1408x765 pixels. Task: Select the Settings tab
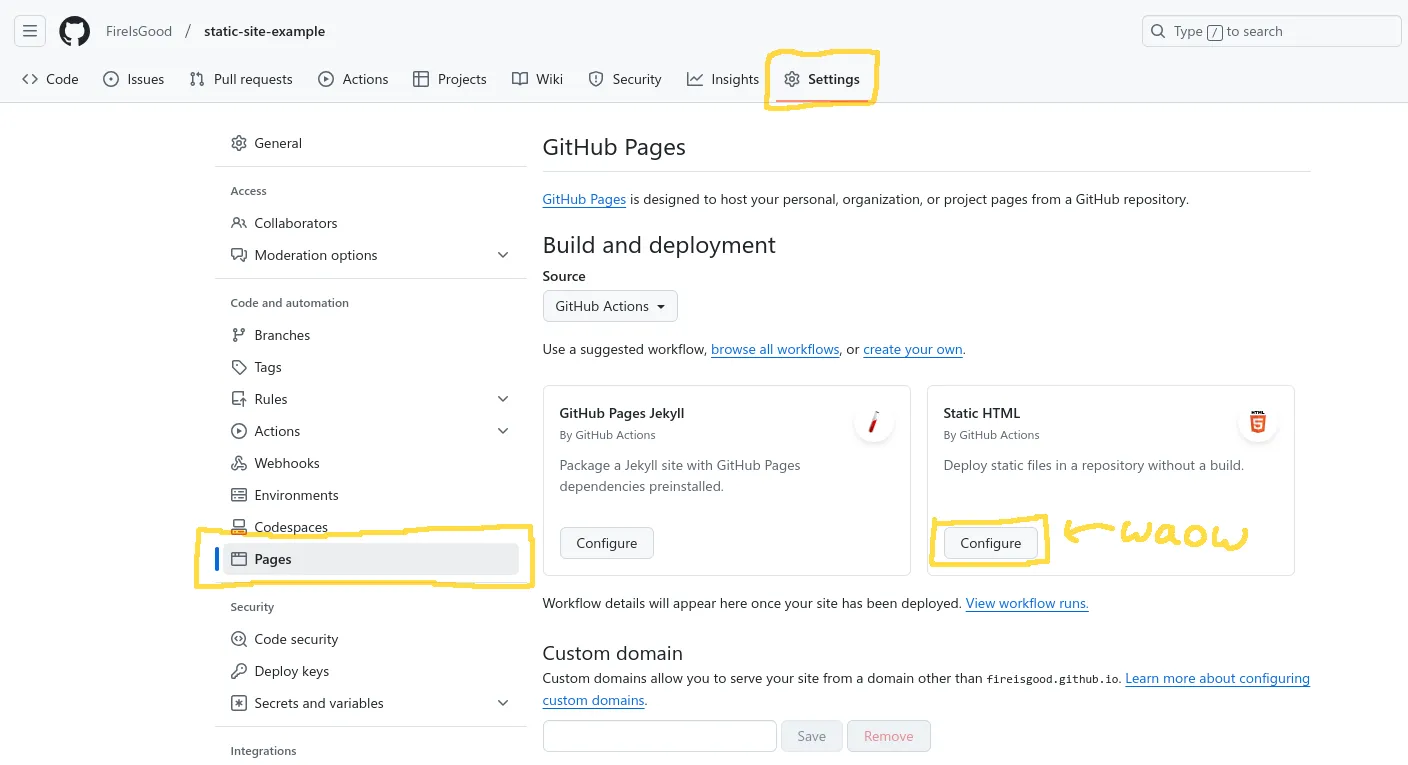tap(822, 79)
